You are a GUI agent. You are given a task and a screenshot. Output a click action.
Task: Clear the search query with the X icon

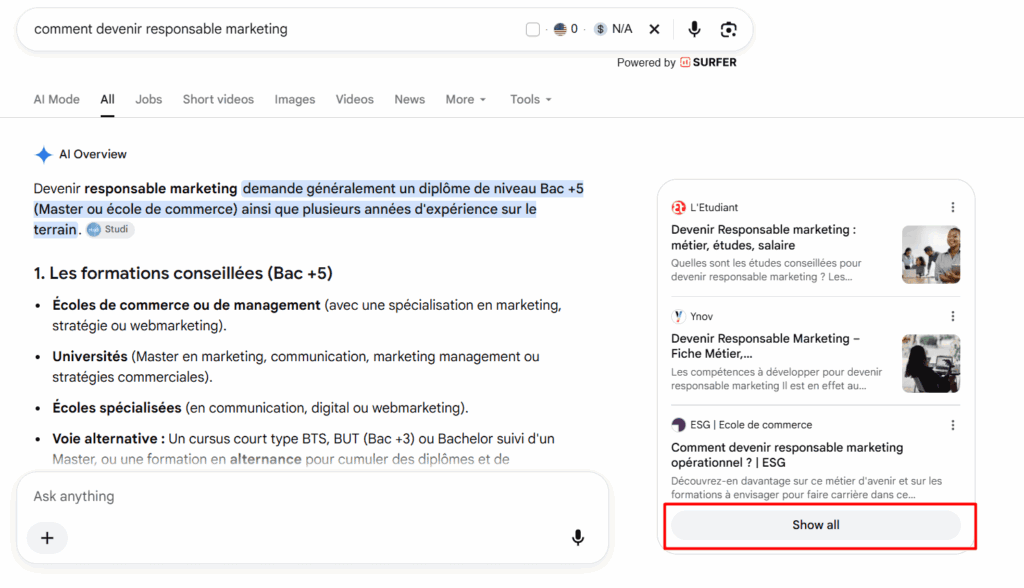654,29
